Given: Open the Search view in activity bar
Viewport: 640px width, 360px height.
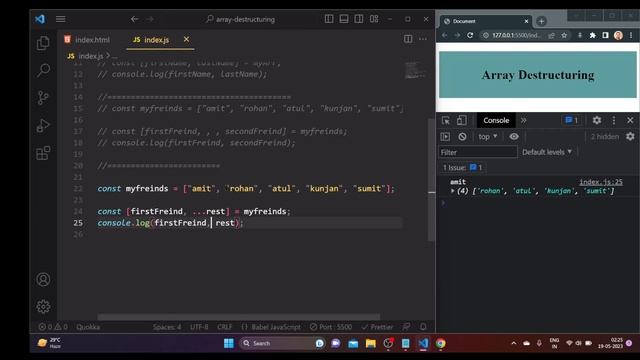Looking at the screenshot, I should coord(43,70).
